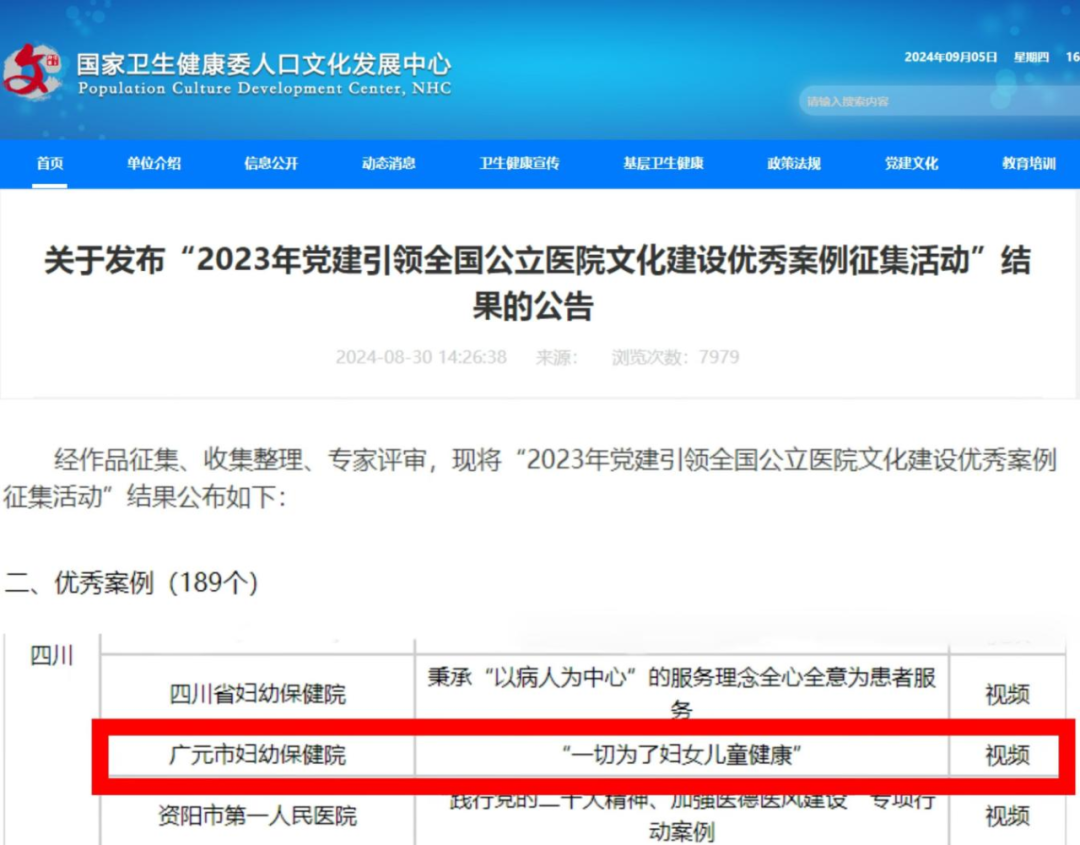
Task: Open the “一切为了妇女儿童健康” case entry
Action: coord(681,756)
